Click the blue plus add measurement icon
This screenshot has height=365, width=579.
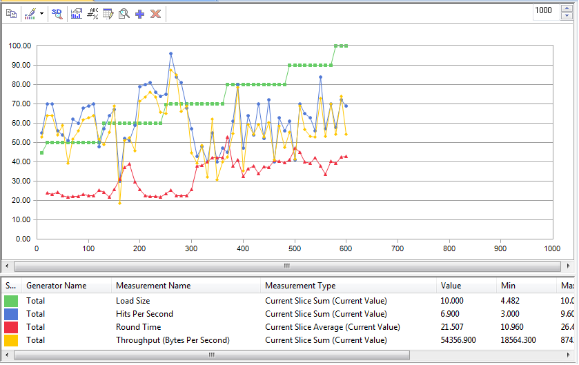click(140, 14)
